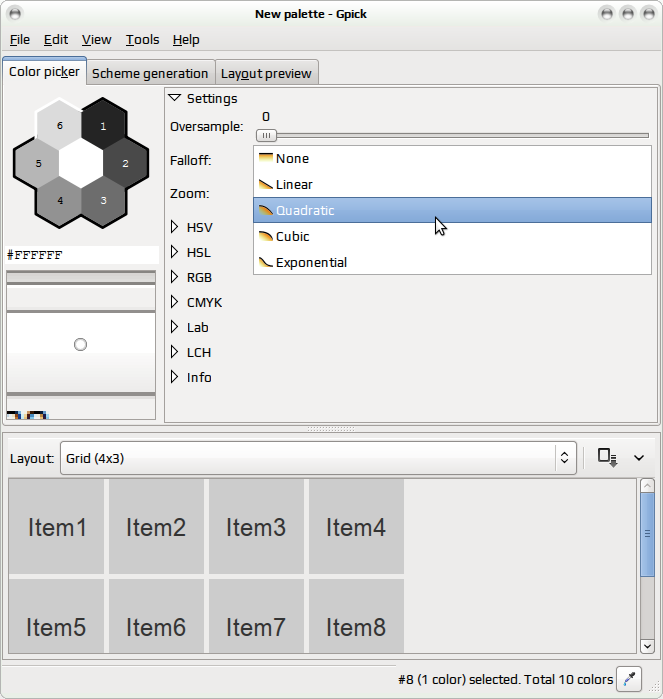The width and height of the screenshot is (663, 699).
Task: Click the window menu button at title bar left
Action: (x=15, y=13)
